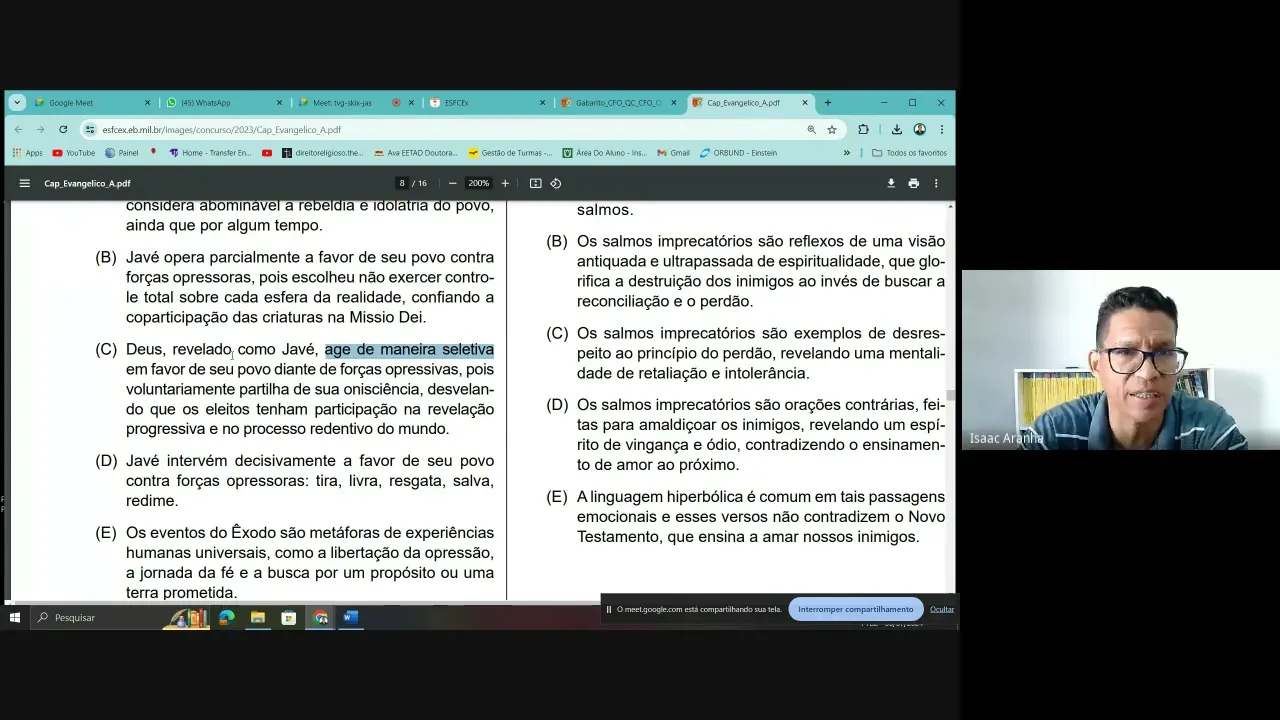Click Interromper compartilhamento button
Viewport: 1280px width, 720px height.
(x=855, y=609)
